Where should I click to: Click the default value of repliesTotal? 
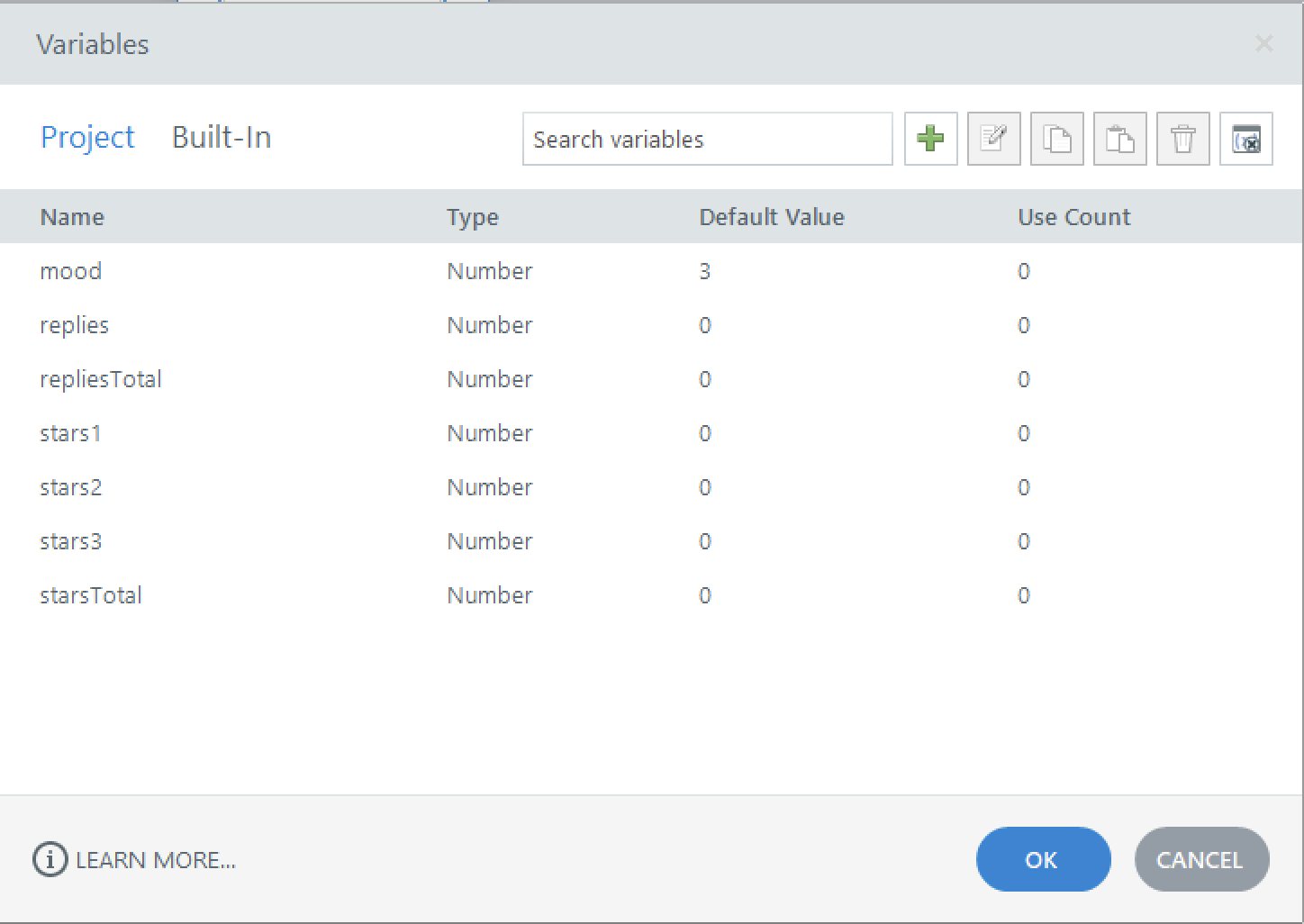pos(705,379)
